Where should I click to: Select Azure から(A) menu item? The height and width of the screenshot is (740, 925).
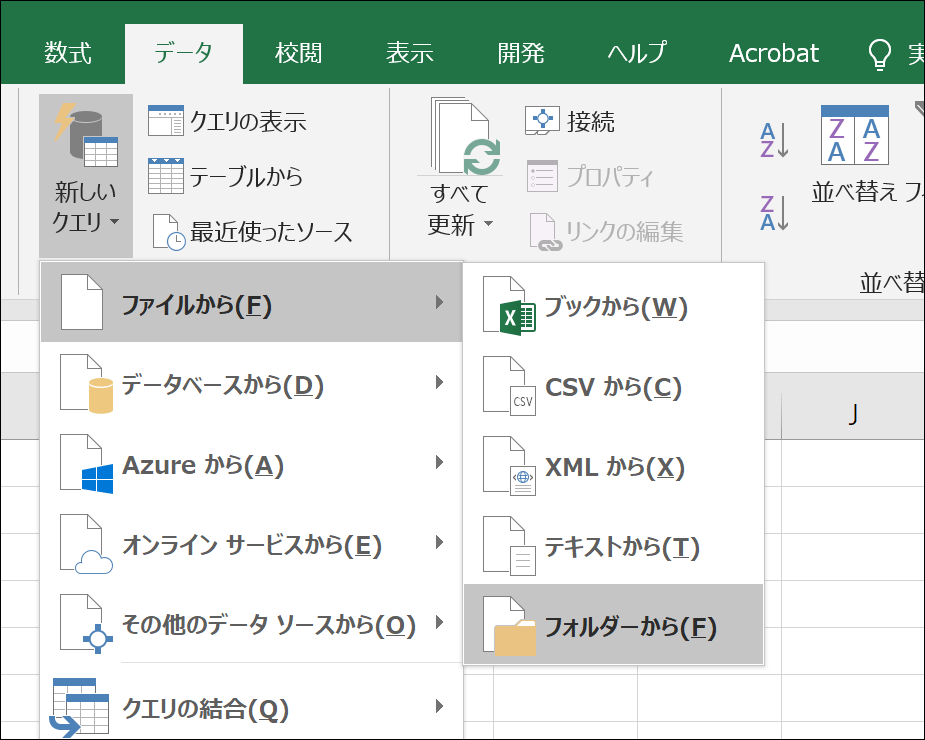252,463
